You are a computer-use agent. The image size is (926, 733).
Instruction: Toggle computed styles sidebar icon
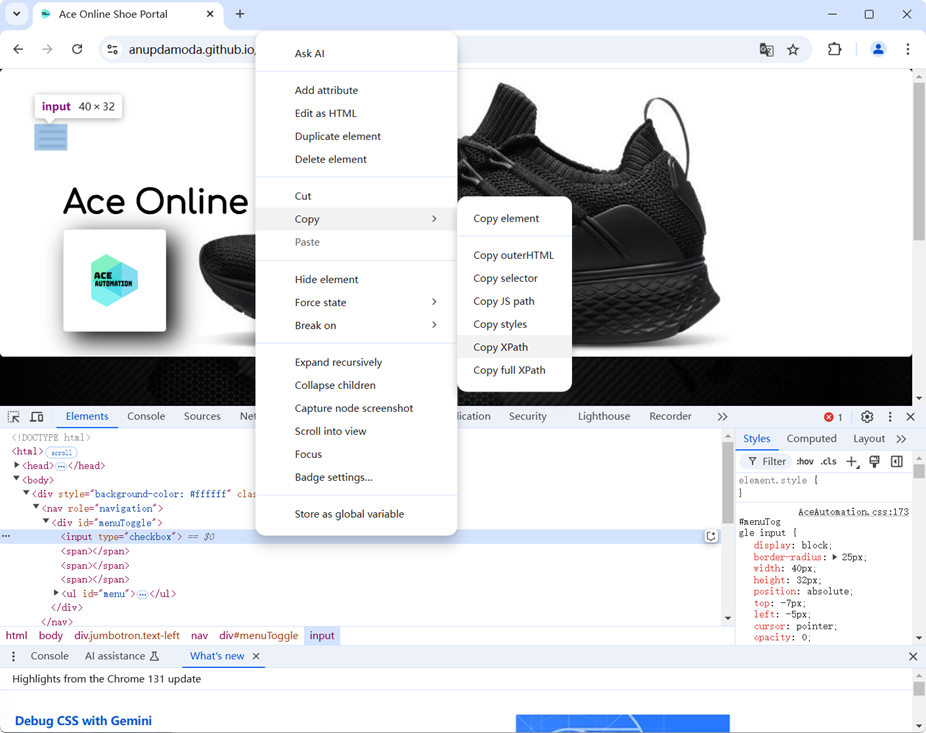point(896,461)
